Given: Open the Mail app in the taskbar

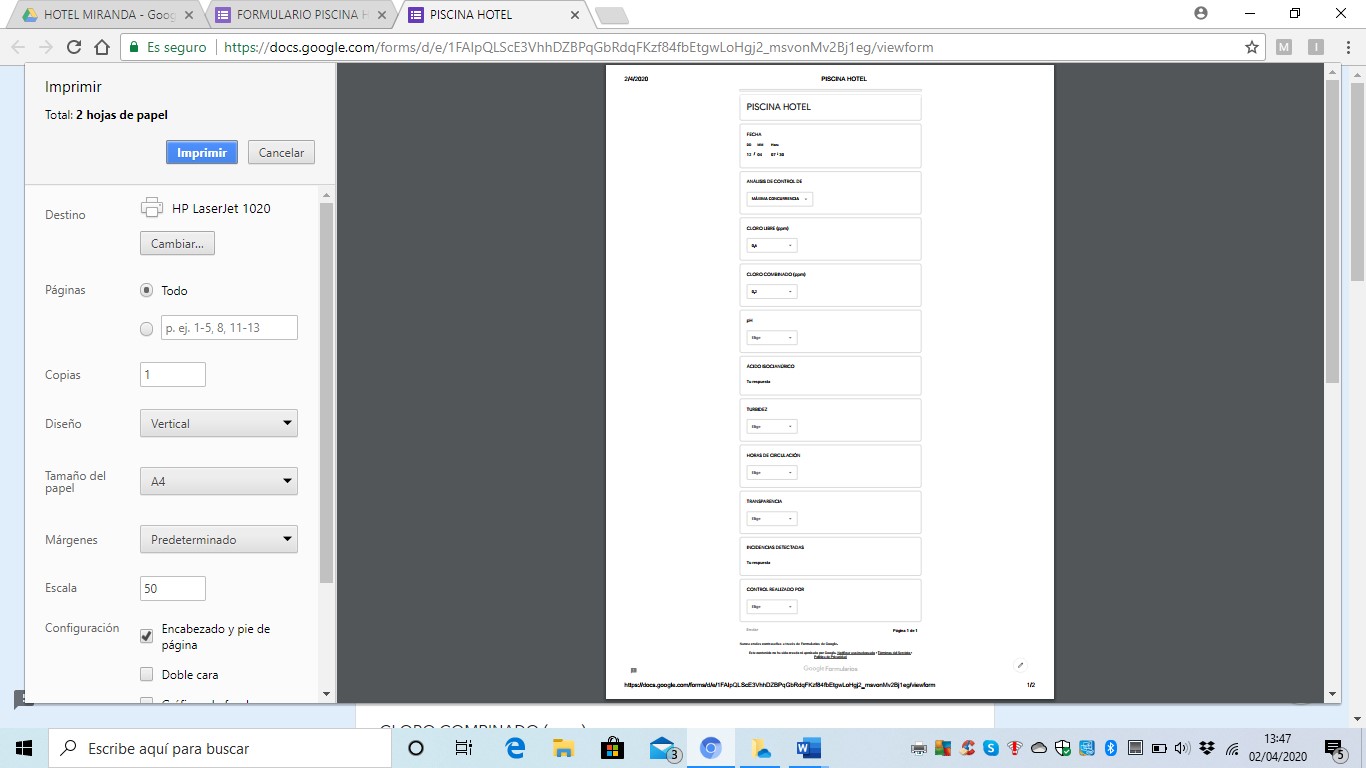Looking at the screenshot, I should coord(661,748).
